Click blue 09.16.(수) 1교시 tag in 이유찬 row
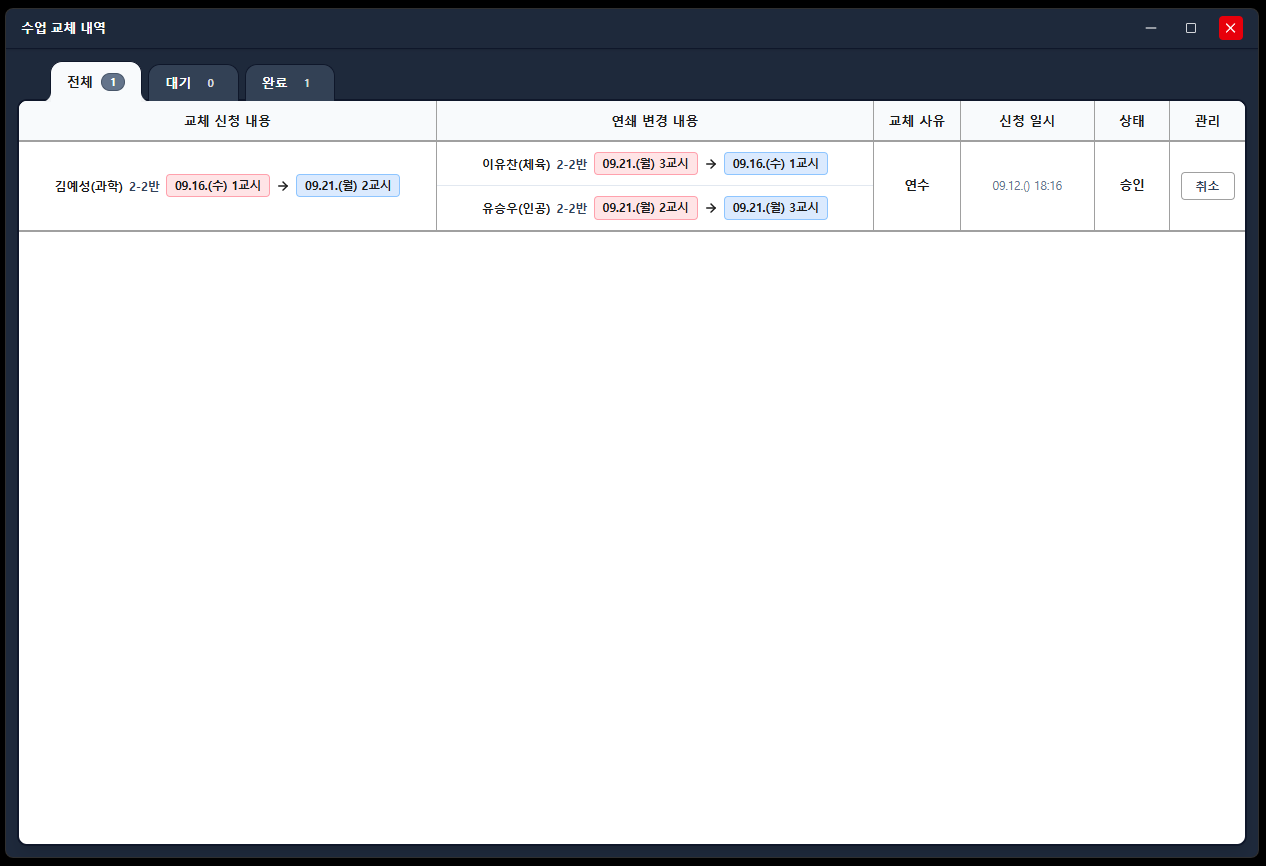The height and width of the screenshot is (866, 1266). (x=776, y=164)
